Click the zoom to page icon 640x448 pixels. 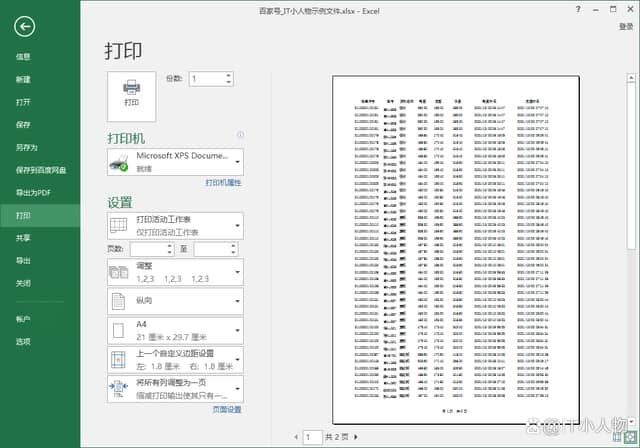click(630, 436)
